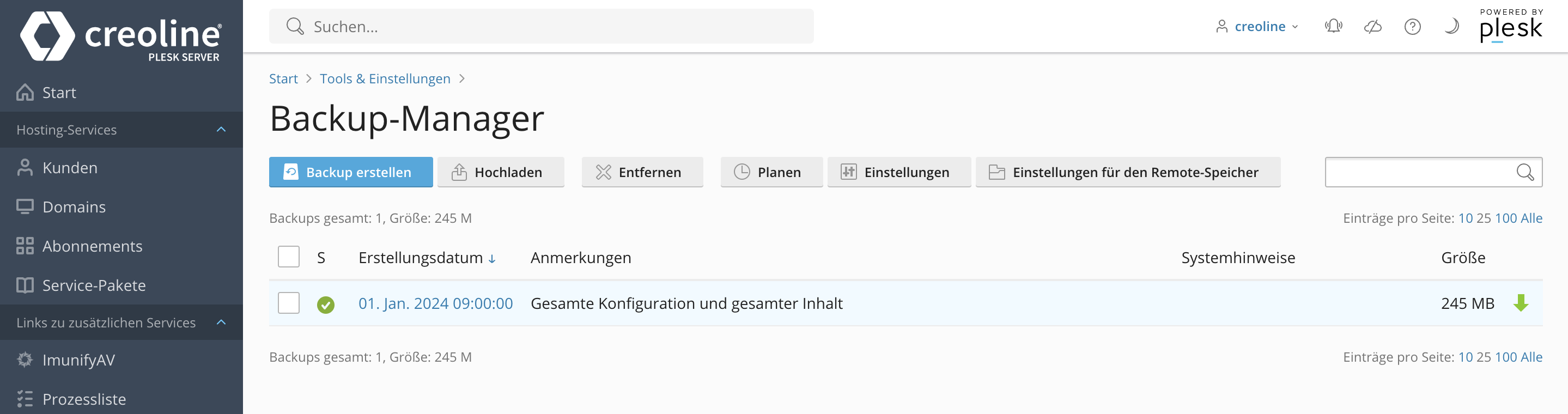Open the help question mark icon
The image size is (1568, 414).
(1412, 26)
